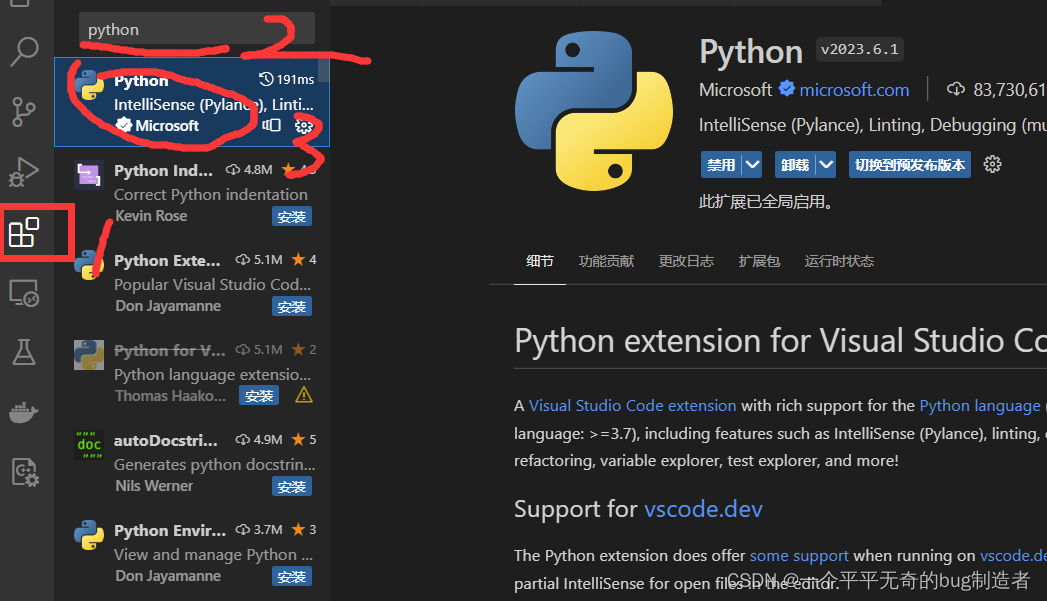The width and height of the screenshot is (1047, 601).
Task: Click the bottom activity bar icon with gear
Action: 25,472
